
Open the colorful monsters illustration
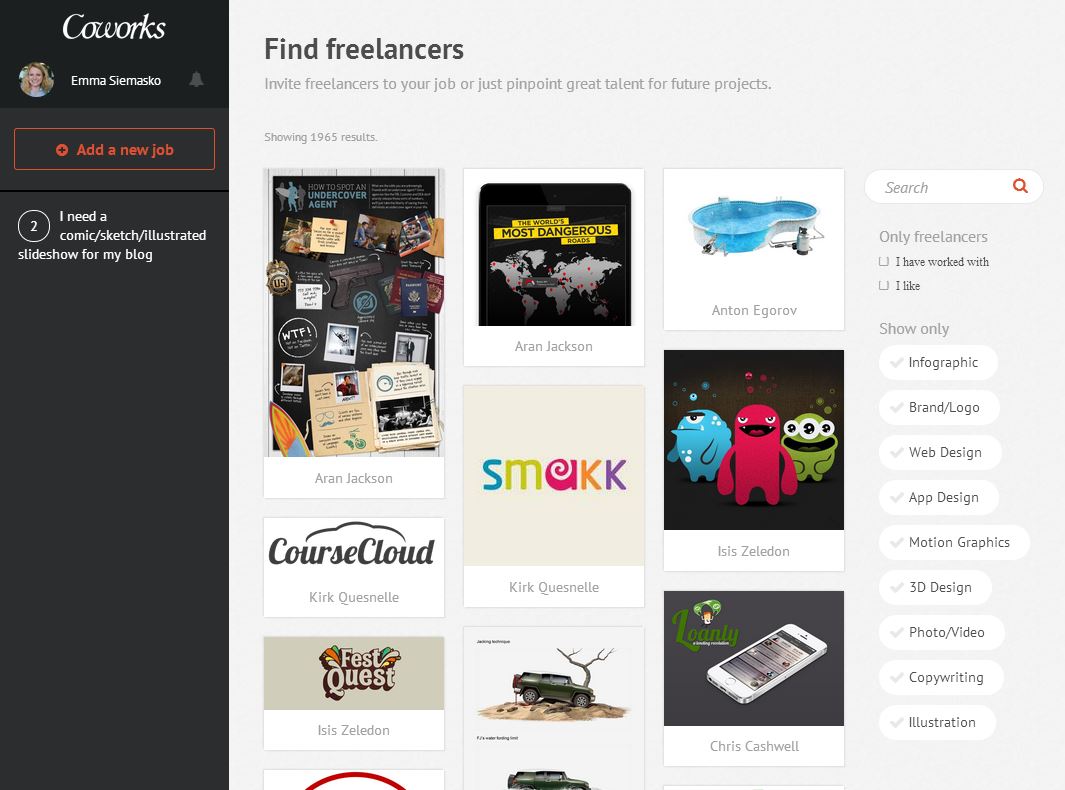tap(754, 440)
